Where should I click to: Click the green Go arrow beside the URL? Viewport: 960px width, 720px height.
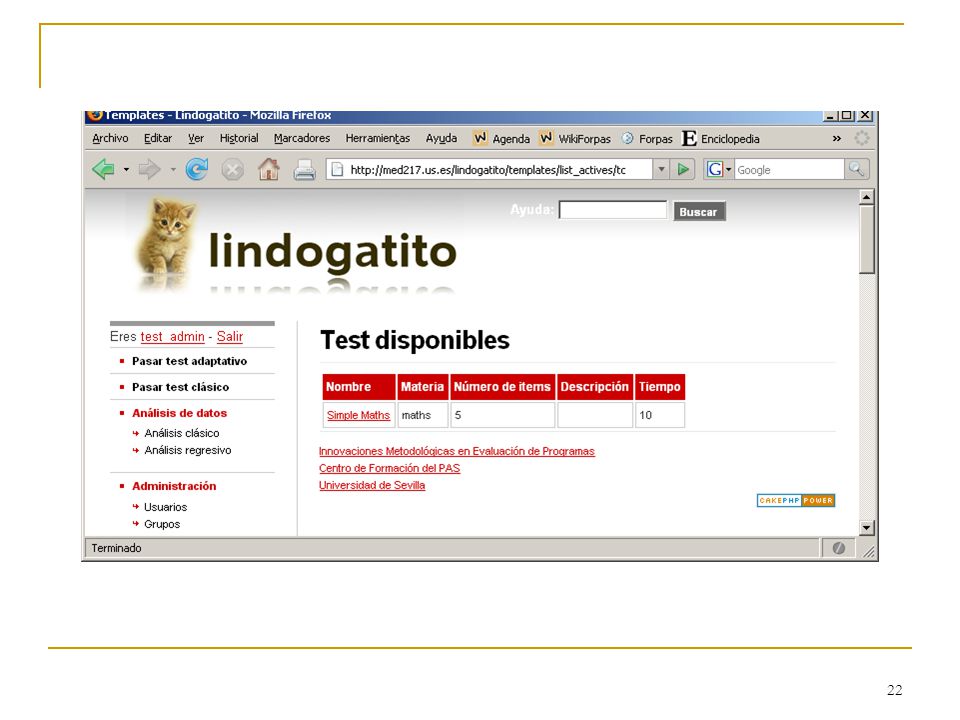tap(683, 170)
